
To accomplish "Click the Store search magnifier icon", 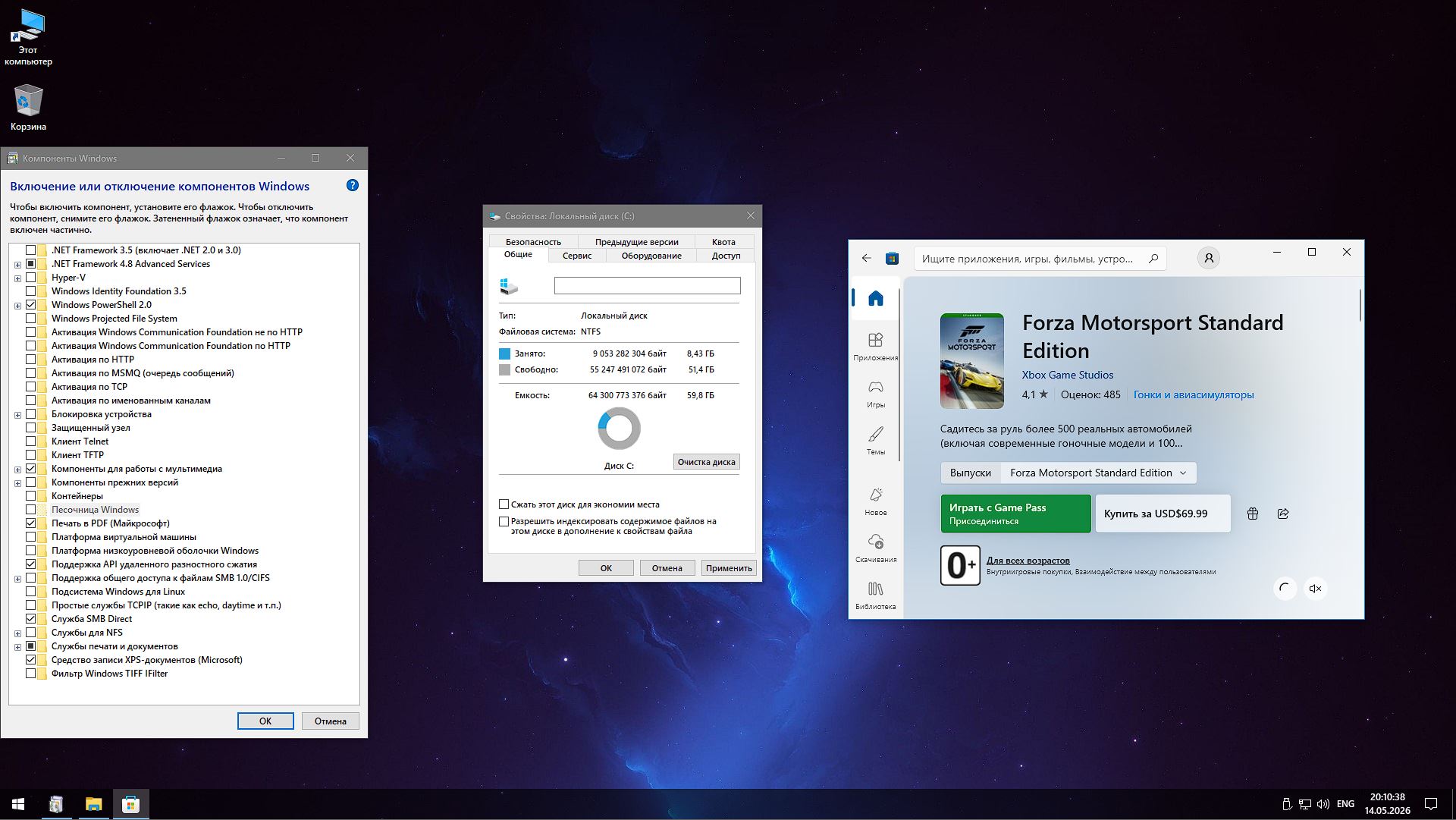I will (1153, 259).
